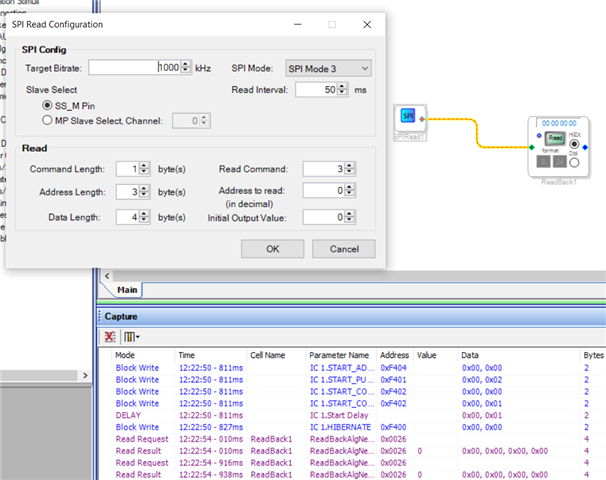Click the Capture panel title bar
This screenshot has height=480, width=606.
click(352, 317)
